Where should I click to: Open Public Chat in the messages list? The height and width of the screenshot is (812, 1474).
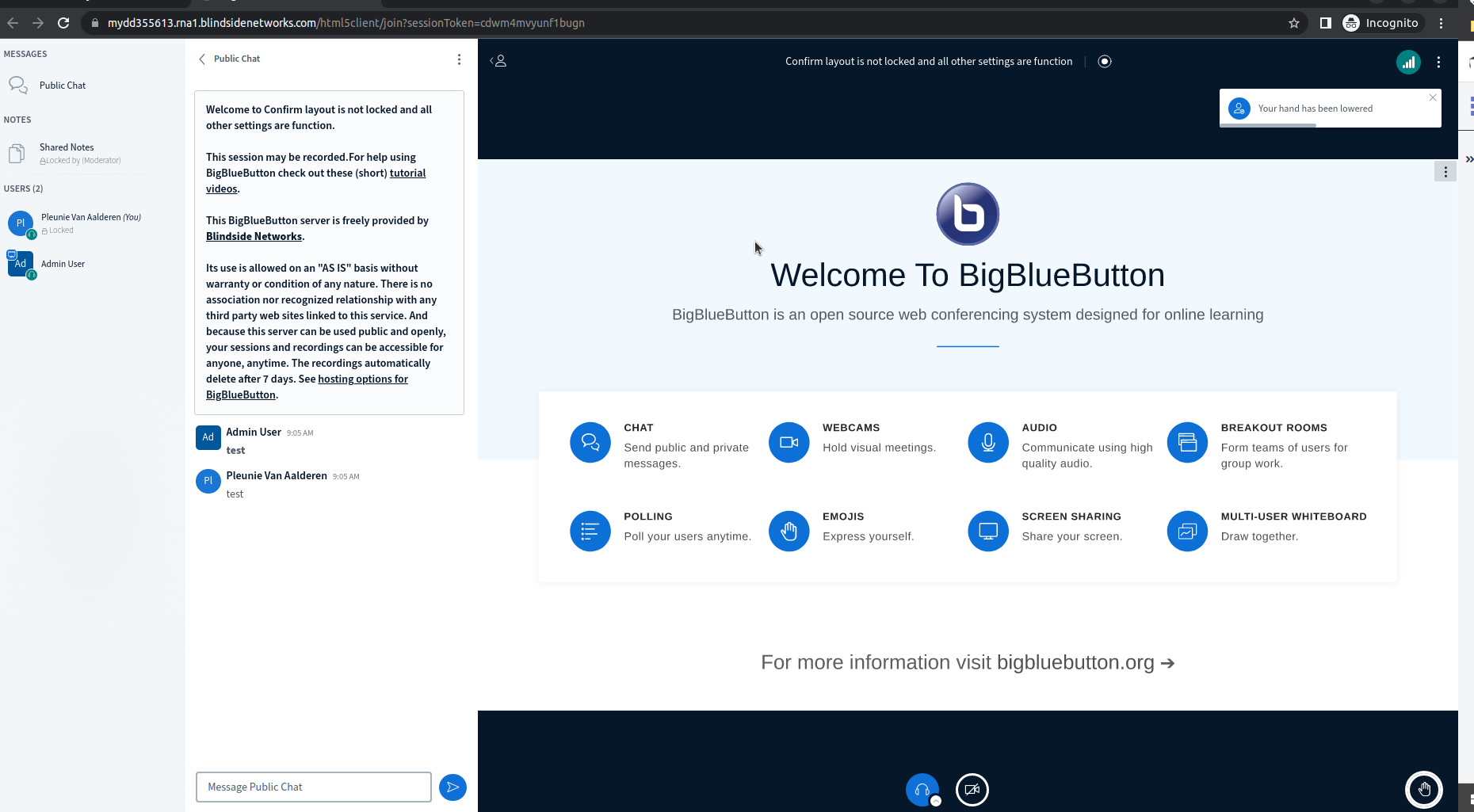pyautogui.click(x=63, y=86)
